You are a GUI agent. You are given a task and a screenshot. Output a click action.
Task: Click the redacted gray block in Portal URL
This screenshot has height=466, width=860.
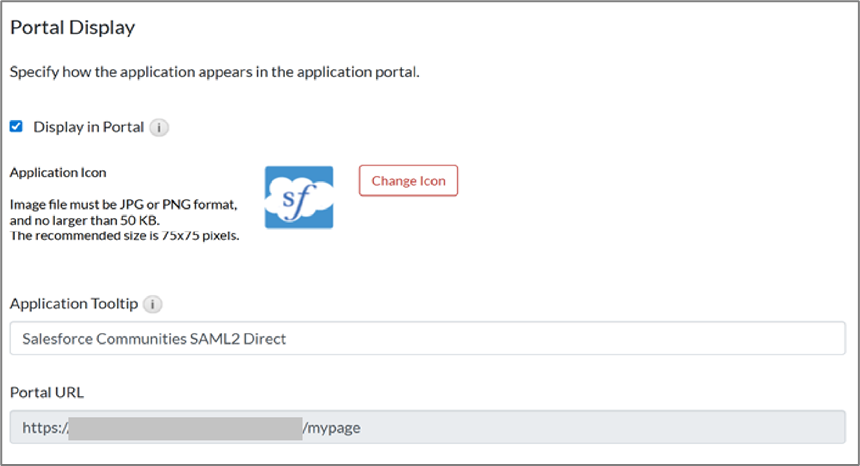pos(185,428)
